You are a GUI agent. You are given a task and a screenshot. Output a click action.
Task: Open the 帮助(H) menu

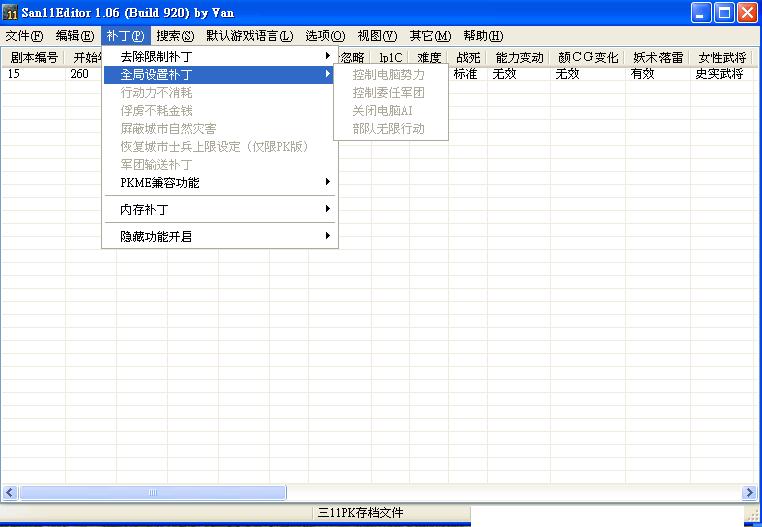[483, 36]
